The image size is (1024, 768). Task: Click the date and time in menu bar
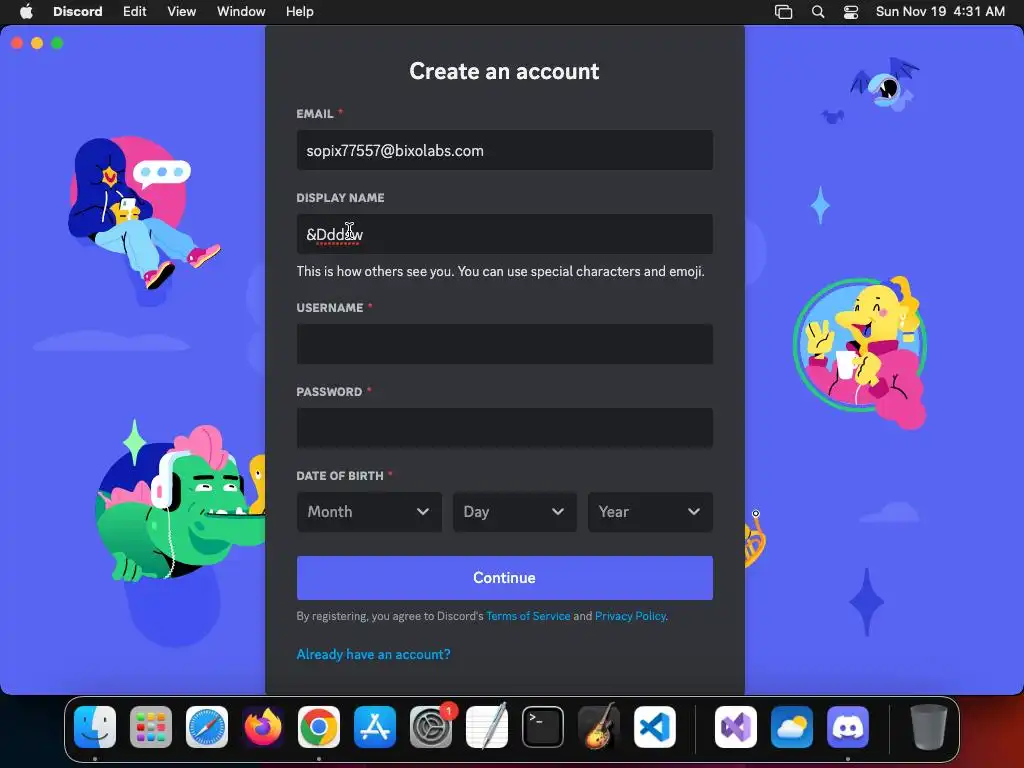click(x=940, y=12)
